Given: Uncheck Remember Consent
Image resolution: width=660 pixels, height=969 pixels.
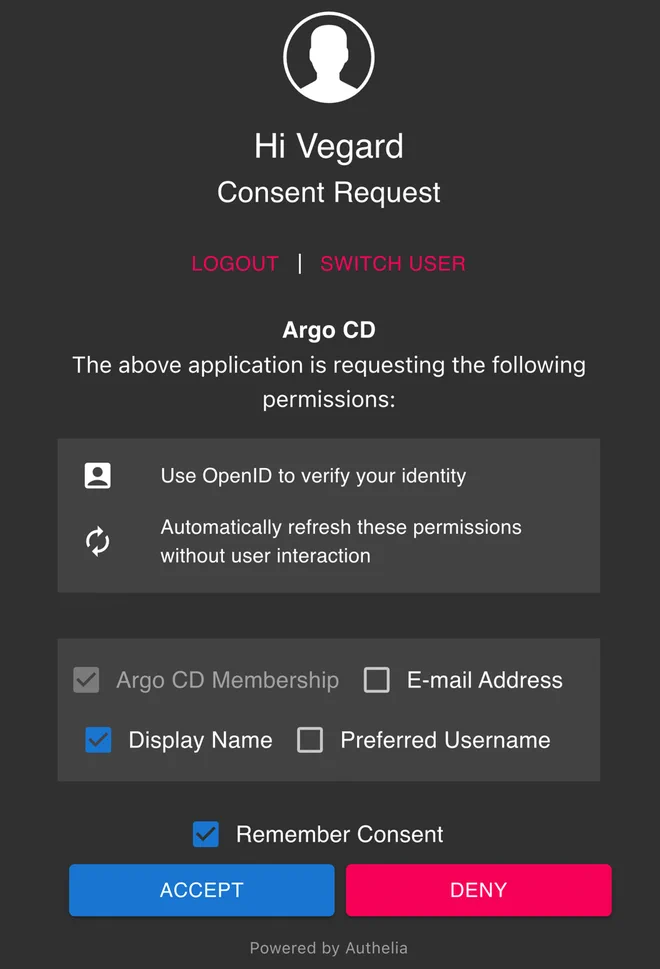Looking at the screenshot, I should (205, 834).
